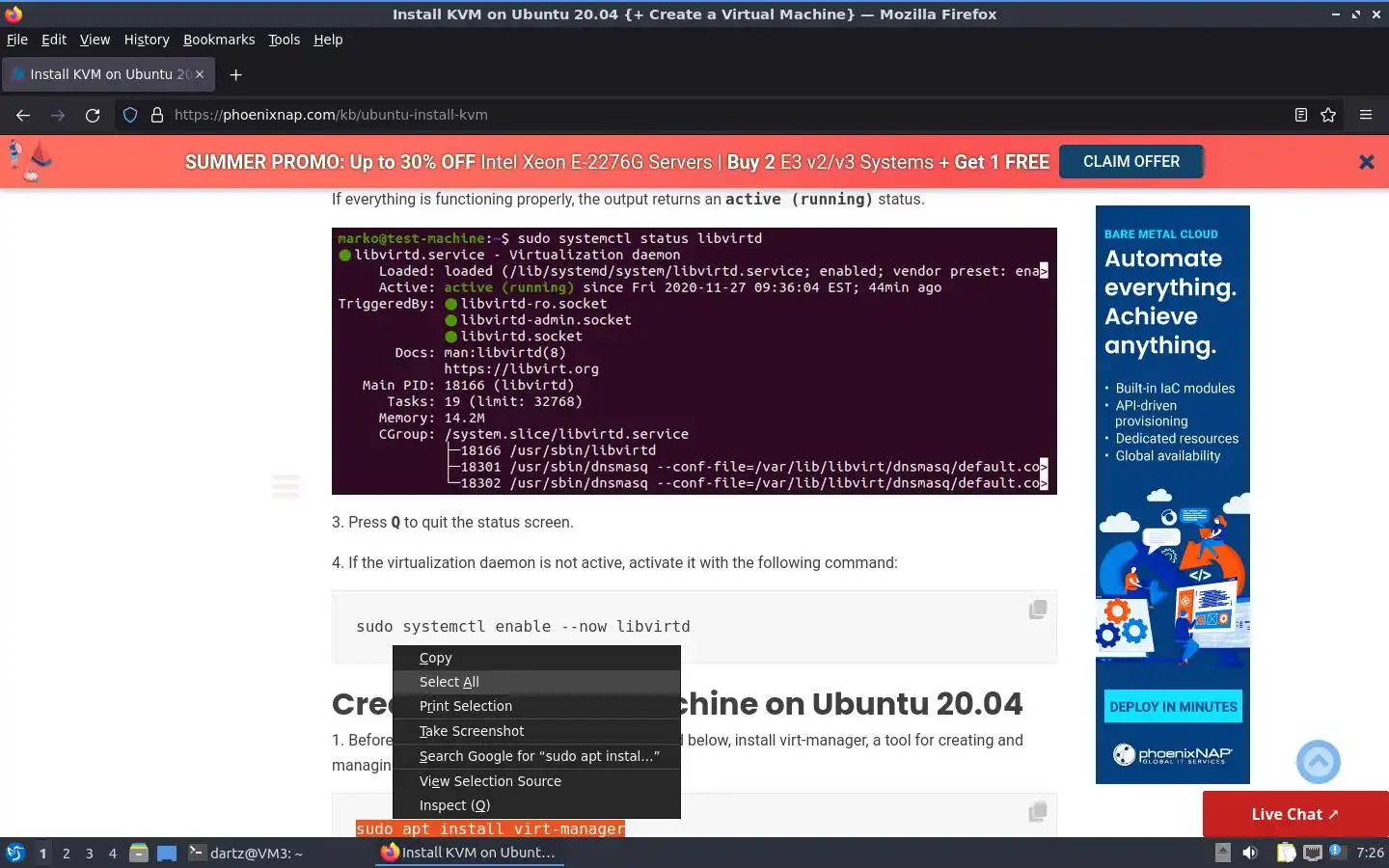
Task: Open the History menu
Action: click(x=147, y=40)
